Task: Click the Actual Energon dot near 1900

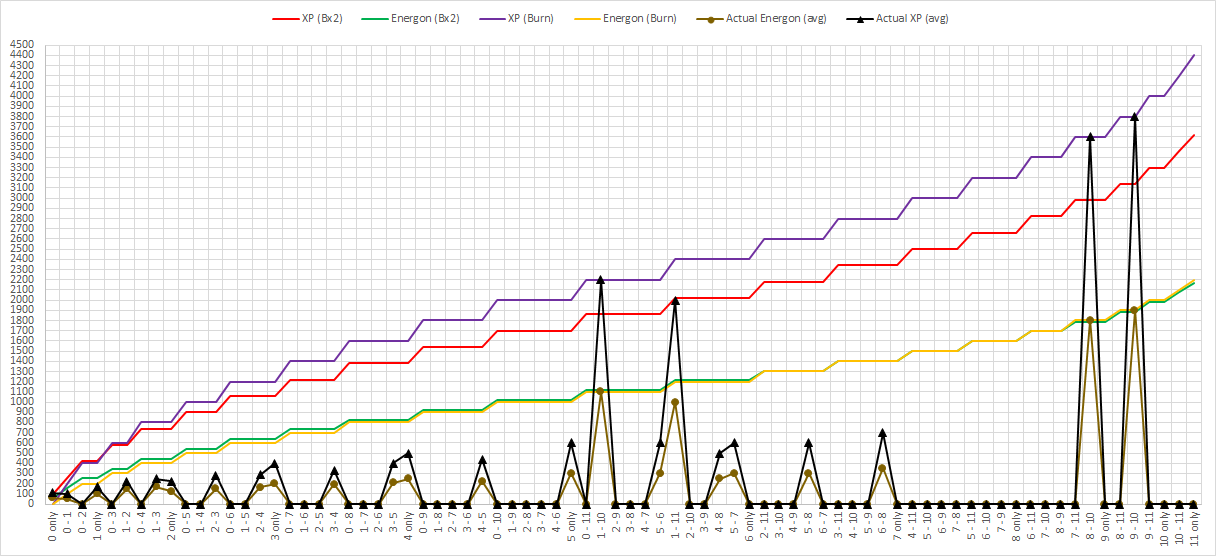Action: pyautogui.click(x=1134, y=310)
